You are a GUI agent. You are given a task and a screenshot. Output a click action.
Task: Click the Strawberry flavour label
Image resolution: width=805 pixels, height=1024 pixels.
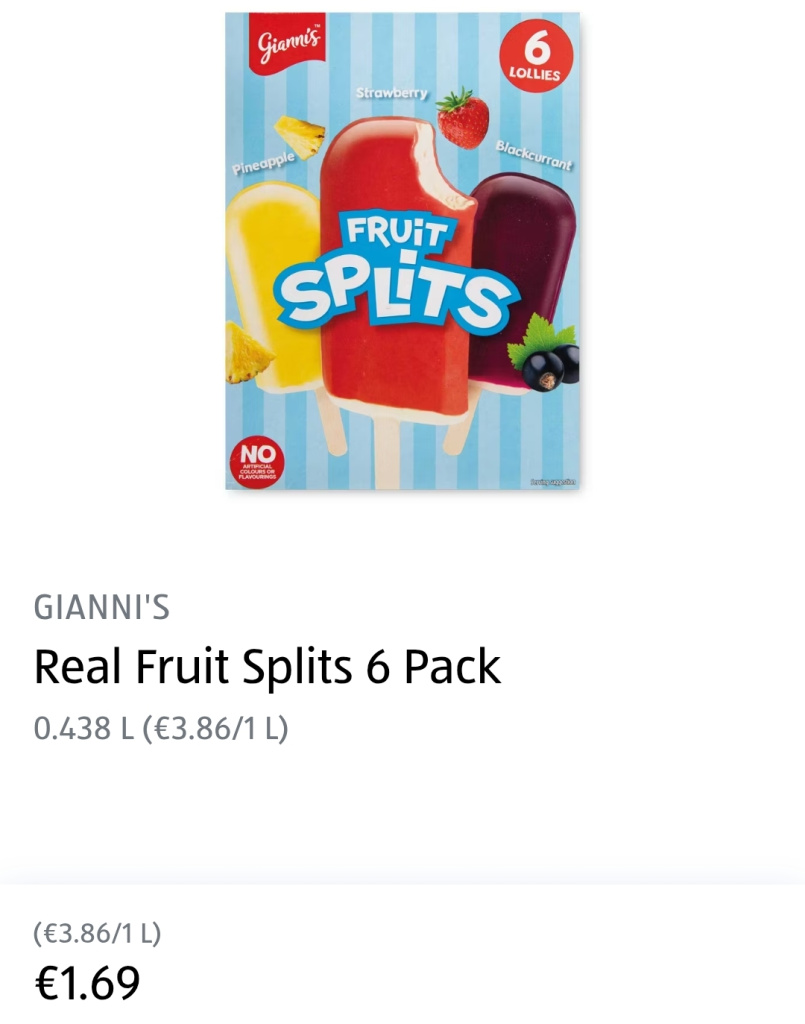point(392,93)
